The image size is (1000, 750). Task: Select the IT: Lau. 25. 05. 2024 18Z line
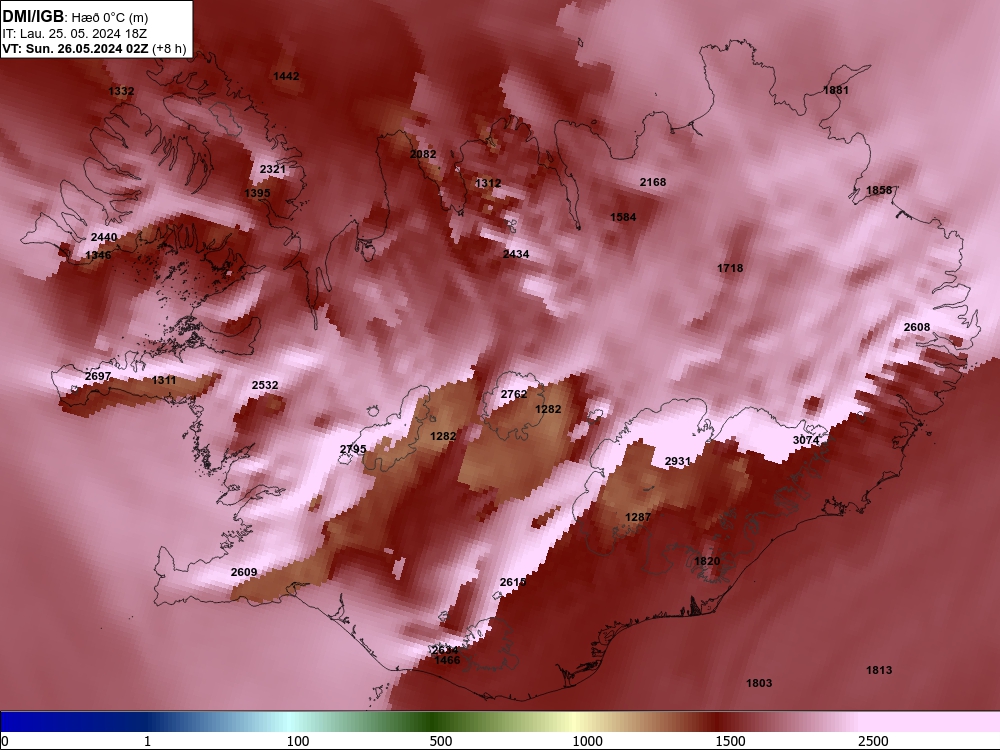pyautogui.click(x=75, y=34)
